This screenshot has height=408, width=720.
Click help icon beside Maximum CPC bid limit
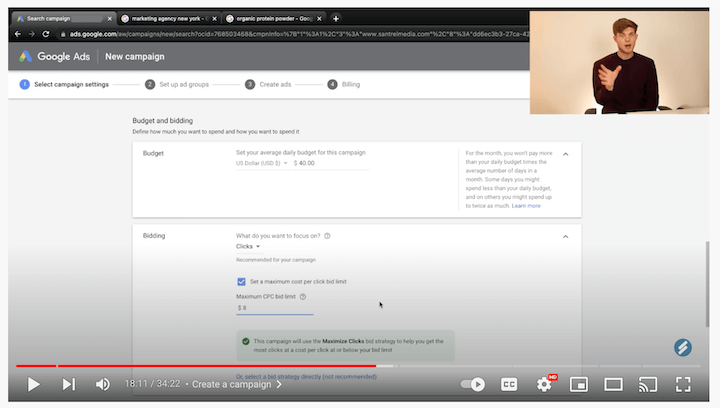click(x=303, y=297)
